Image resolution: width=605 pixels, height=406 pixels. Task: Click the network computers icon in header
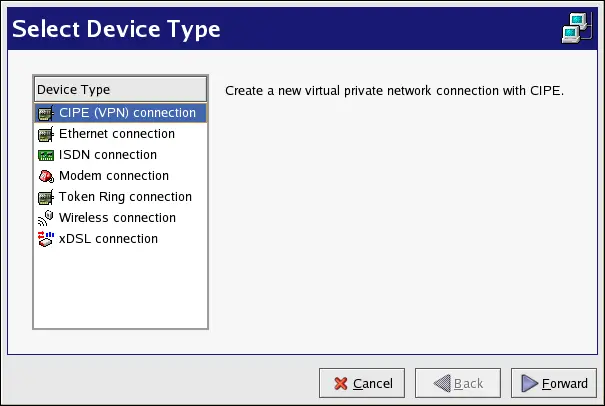(x=577, y=30)
